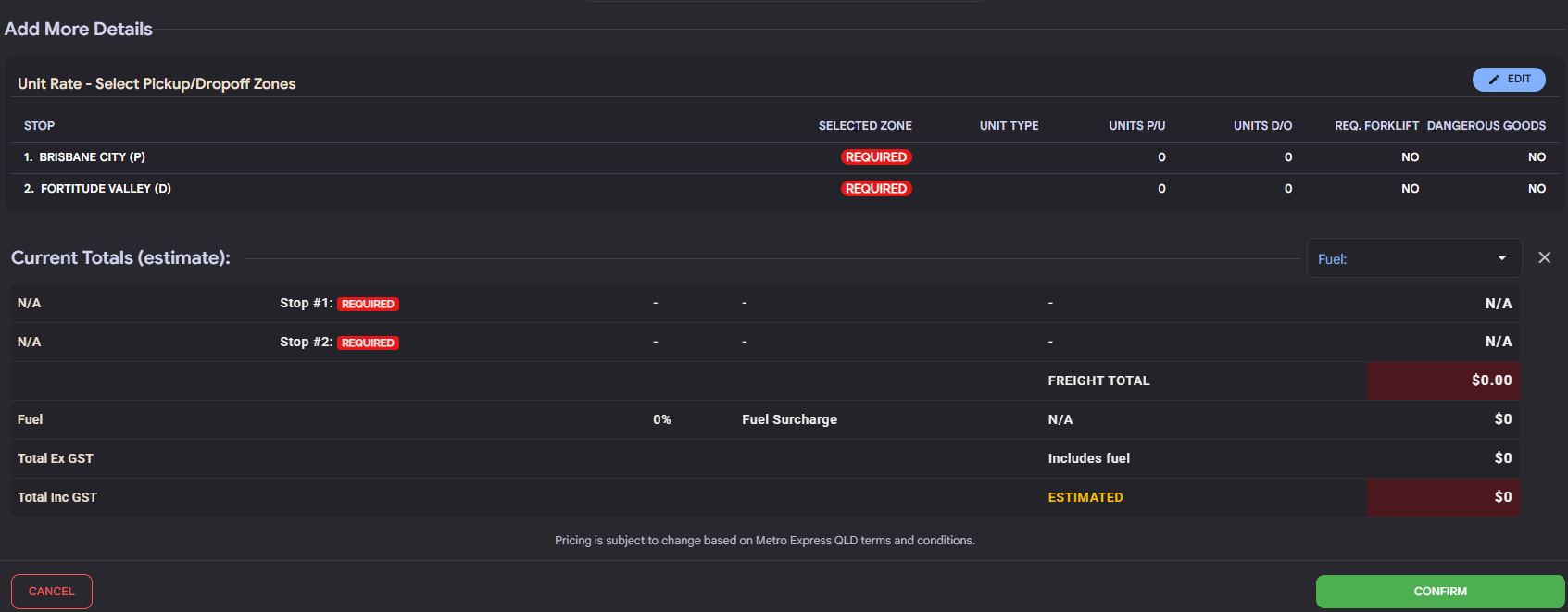Click the Fuel Surcharge label
The width and height of the screenshot is (1568, 612).
tap(789, 419)
